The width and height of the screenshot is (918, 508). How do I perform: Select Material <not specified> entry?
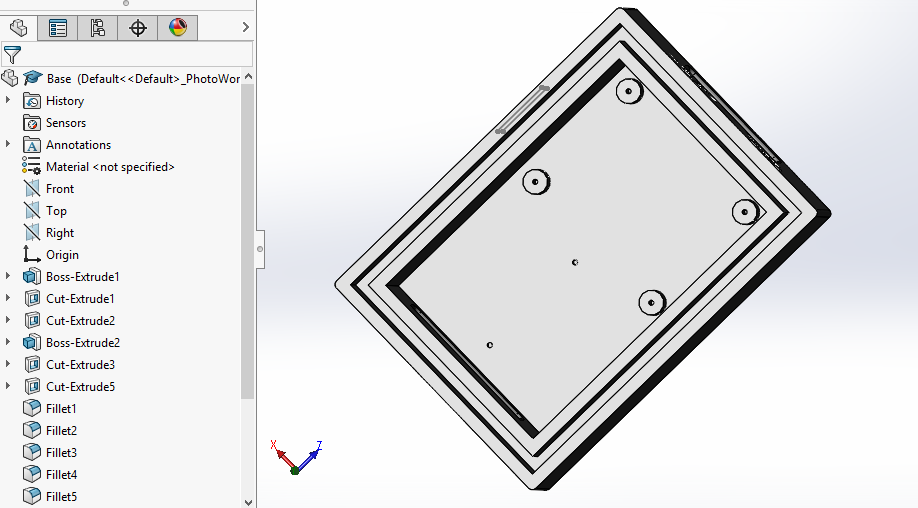pyautogui.click(x=110, y=167)
